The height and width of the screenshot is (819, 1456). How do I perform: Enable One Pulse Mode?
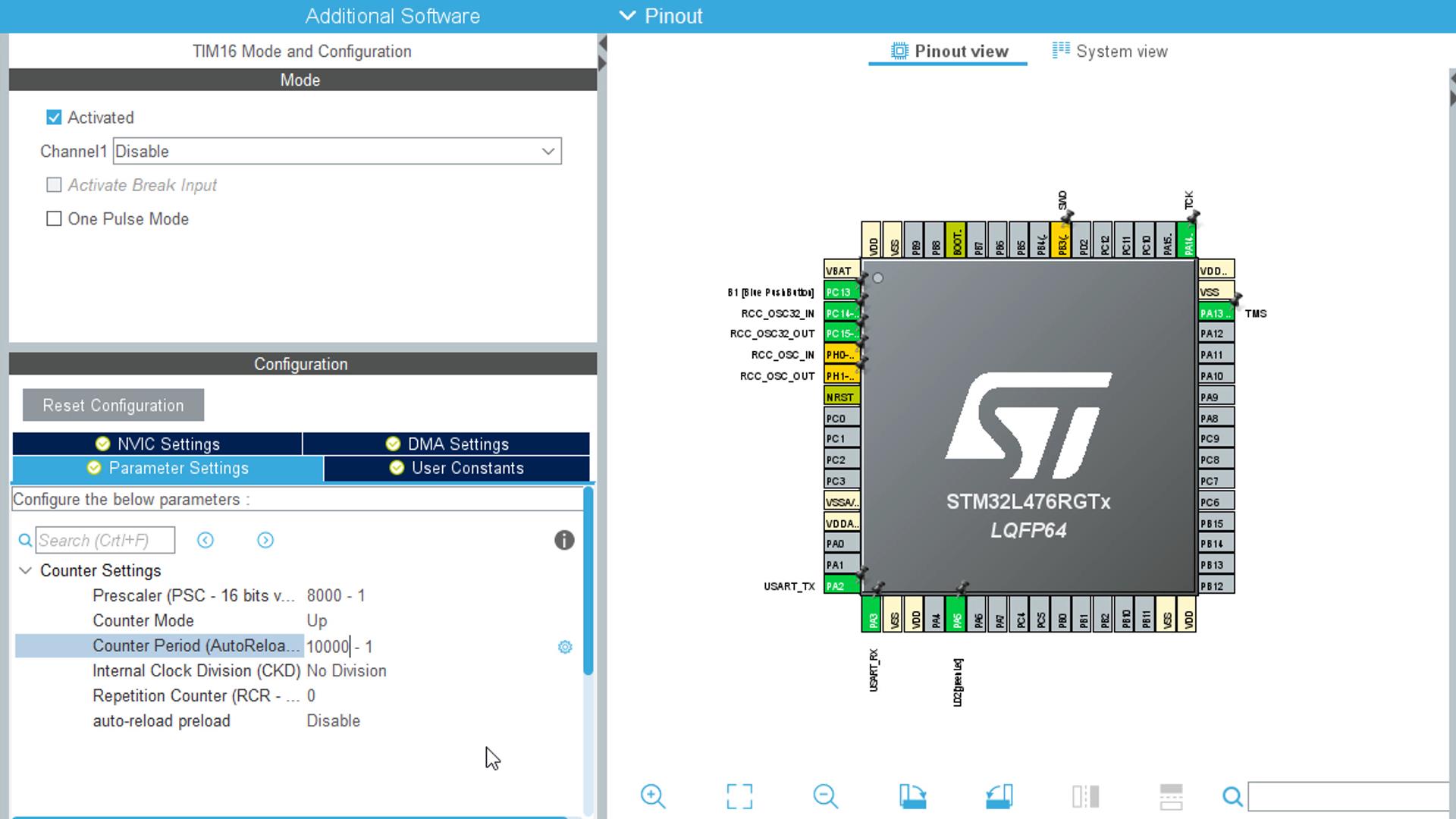[x=53, y=218]
